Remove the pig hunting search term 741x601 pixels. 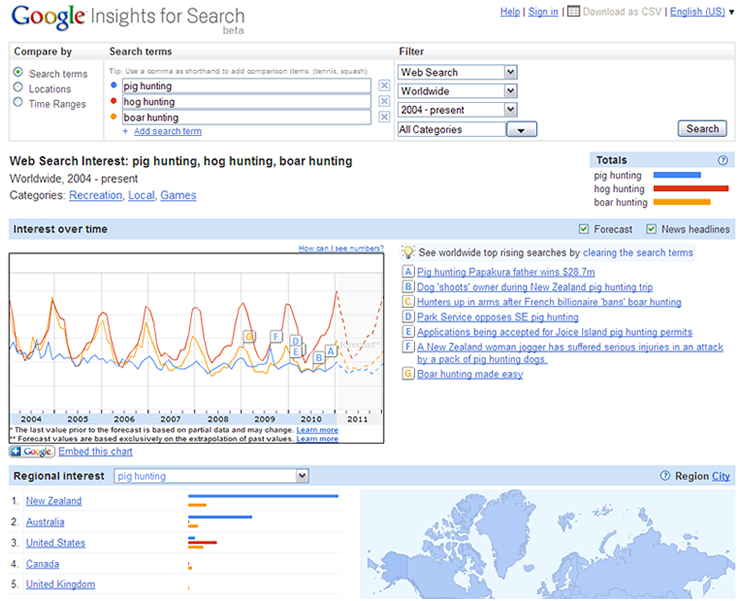pyautogui.click(x=385, y=86)
